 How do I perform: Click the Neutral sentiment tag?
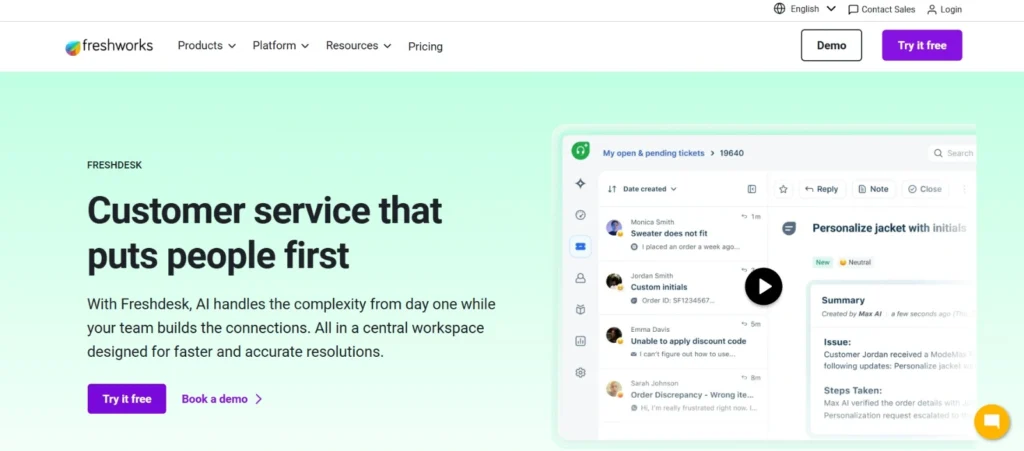(856, 262)
